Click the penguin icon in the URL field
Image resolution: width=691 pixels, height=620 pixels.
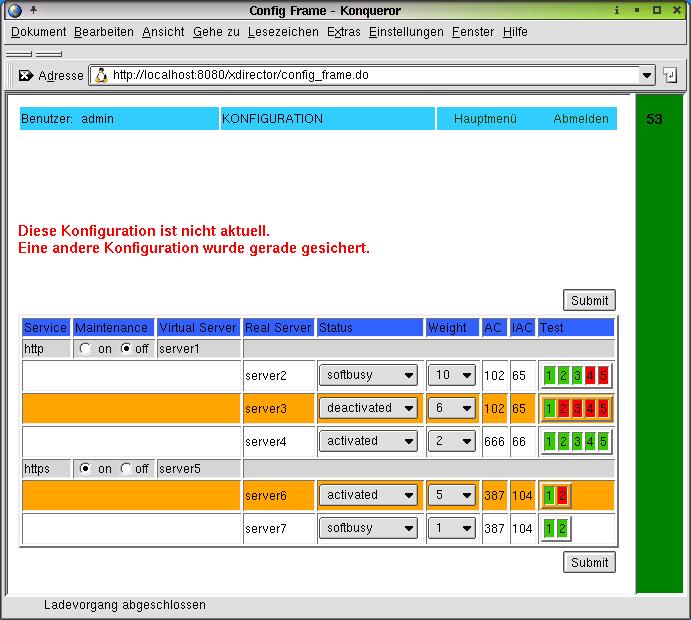[101, 75]
